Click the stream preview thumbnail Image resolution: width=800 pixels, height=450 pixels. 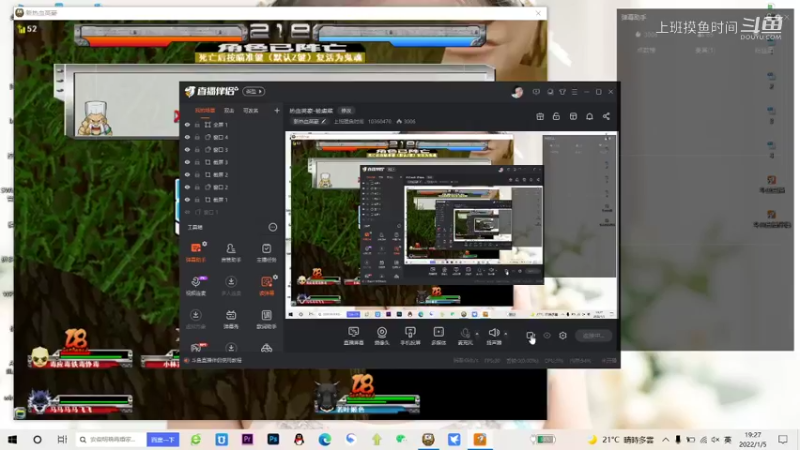point(451,225)
